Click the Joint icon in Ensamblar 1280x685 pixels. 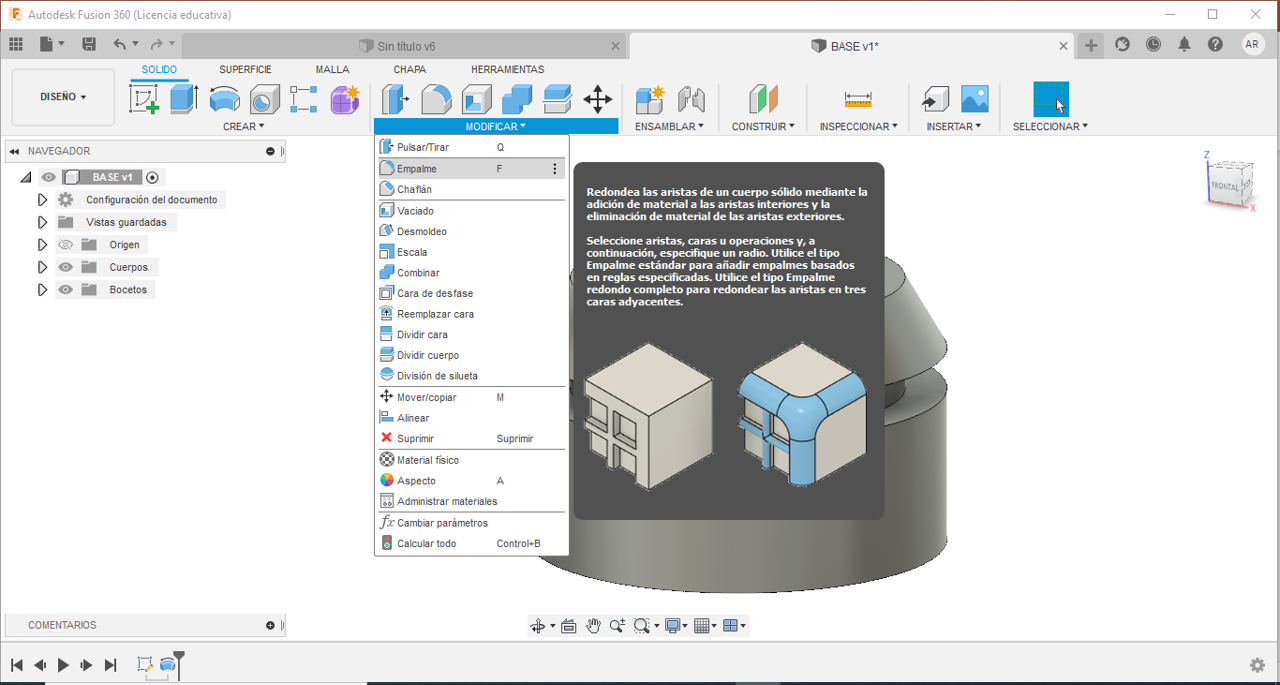(x=691, y=99)
